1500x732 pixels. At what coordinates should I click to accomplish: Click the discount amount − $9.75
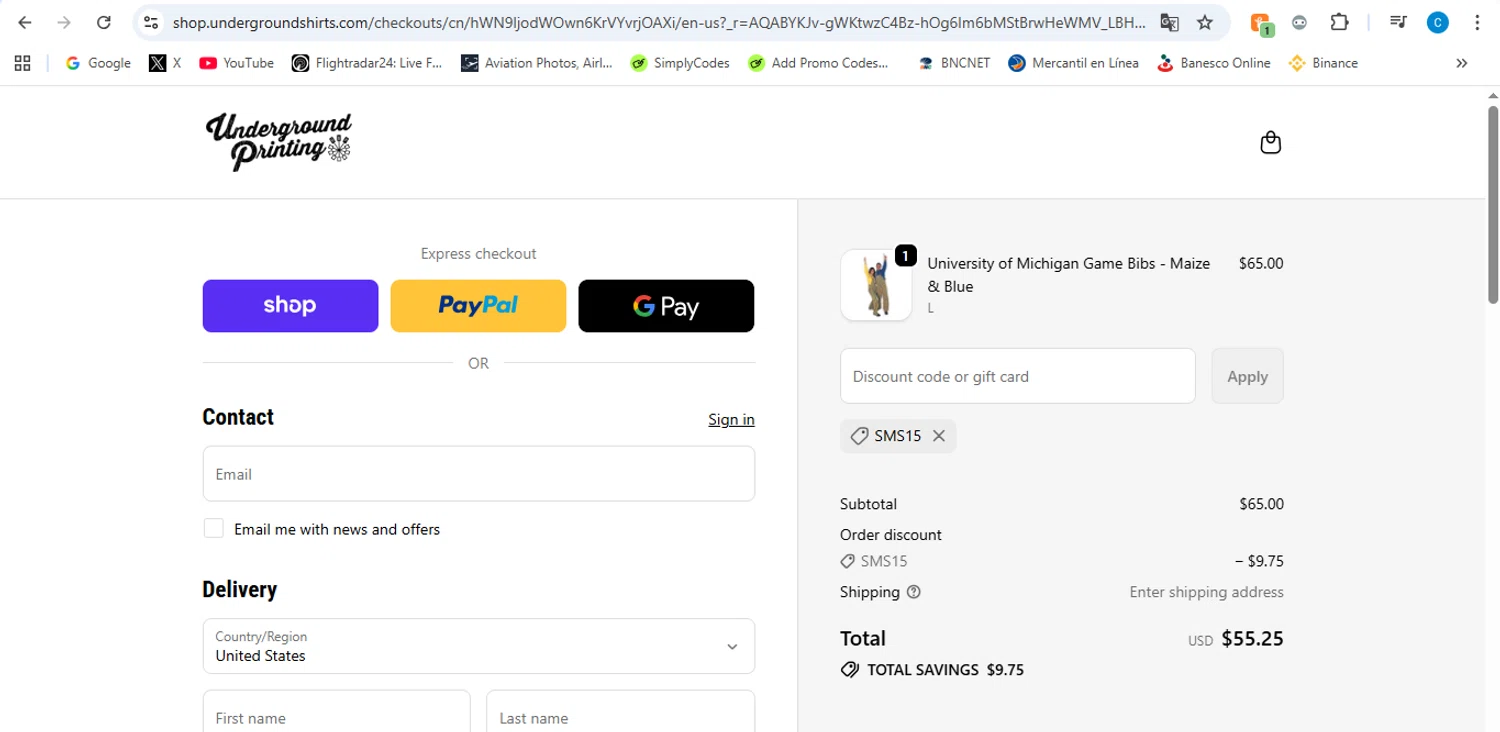coord(1259,561)
